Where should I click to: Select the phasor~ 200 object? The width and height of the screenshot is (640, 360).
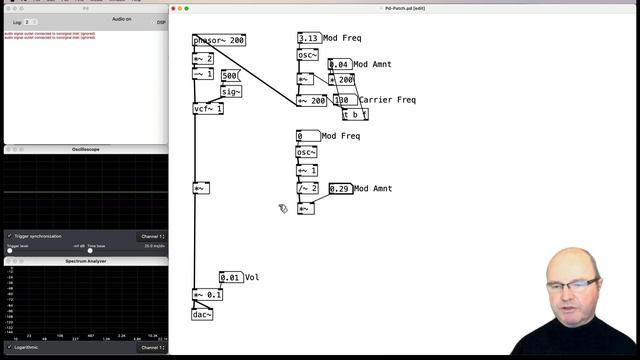click(219, 40)
